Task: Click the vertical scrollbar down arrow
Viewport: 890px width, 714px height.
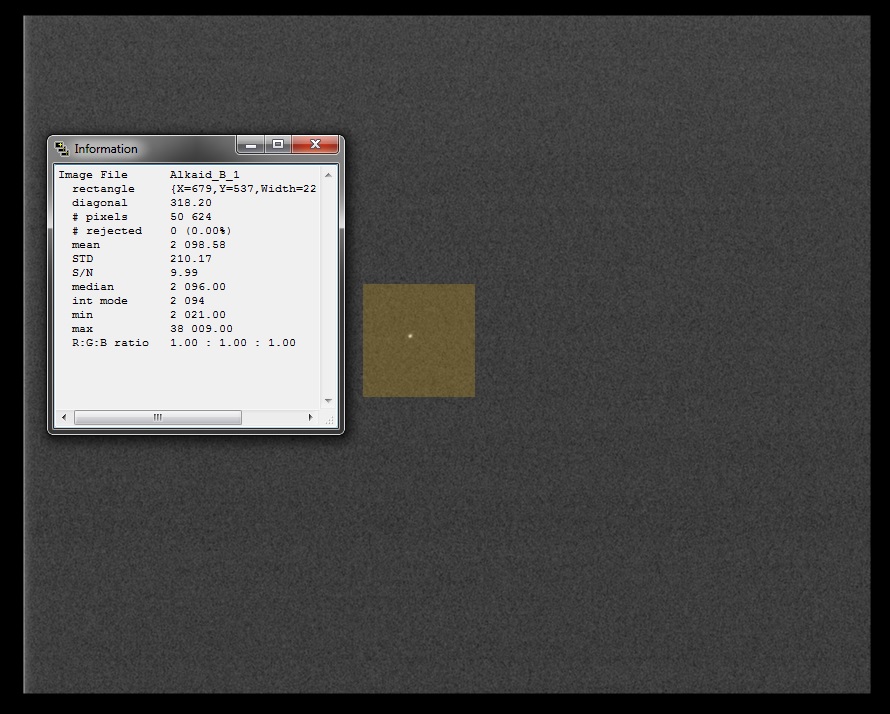Action: (329, 401)
